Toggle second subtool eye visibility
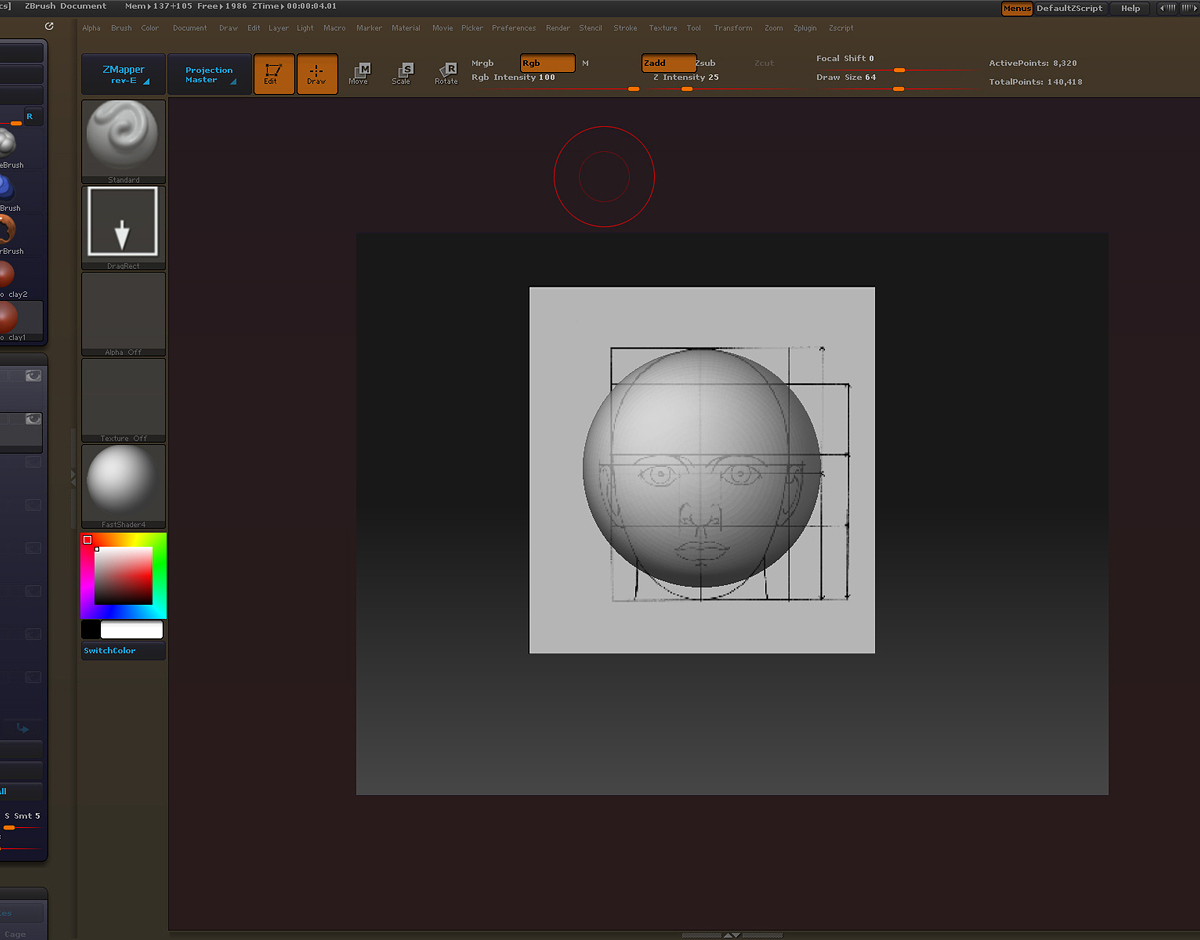 point(34,419)
